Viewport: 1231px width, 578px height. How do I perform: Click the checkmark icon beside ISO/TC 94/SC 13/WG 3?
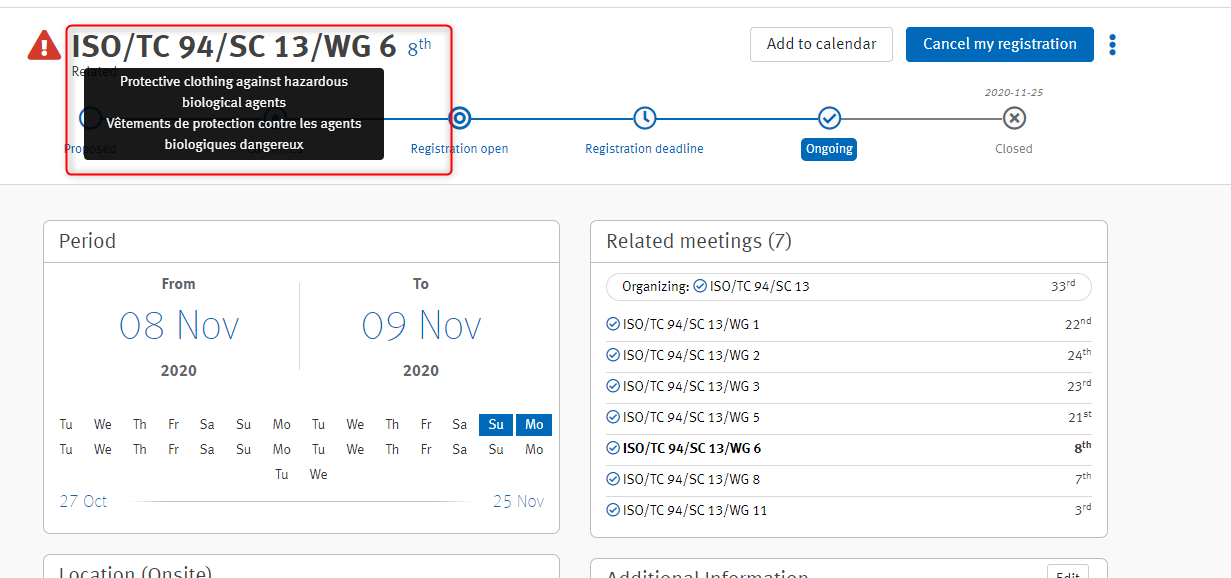coord(611,386)
